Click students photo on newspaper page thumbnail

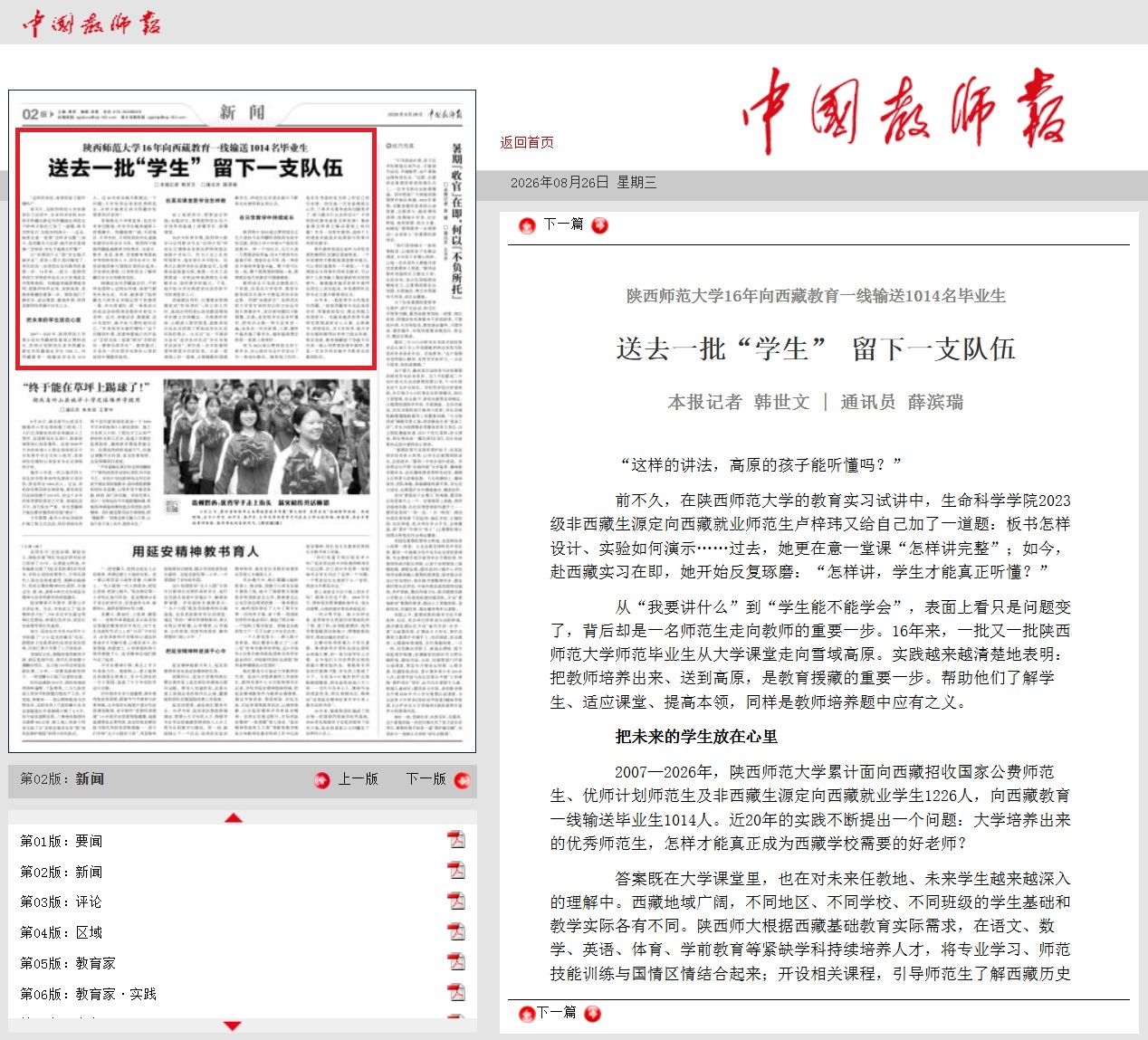[x=266, y=437]
